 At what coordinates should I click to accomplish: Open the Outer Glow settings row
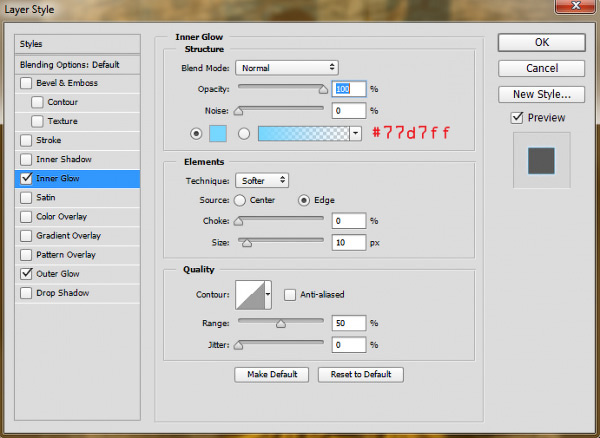click(x=78, y=274)
